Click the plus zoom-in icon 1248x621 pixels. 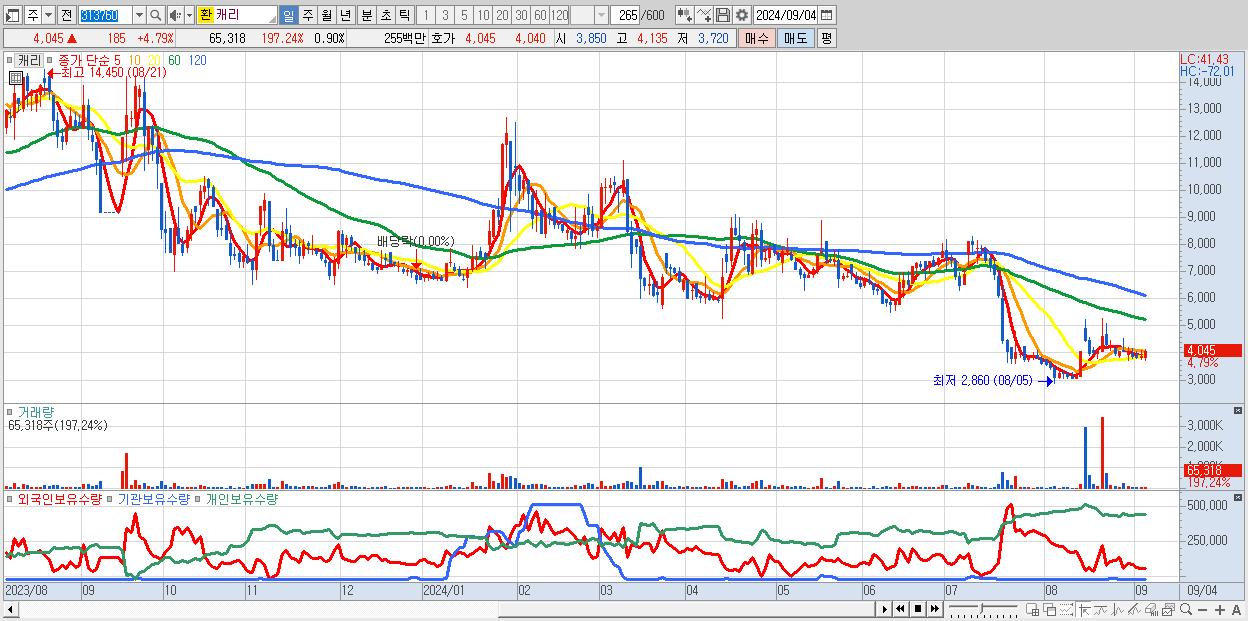point(1220,610)
